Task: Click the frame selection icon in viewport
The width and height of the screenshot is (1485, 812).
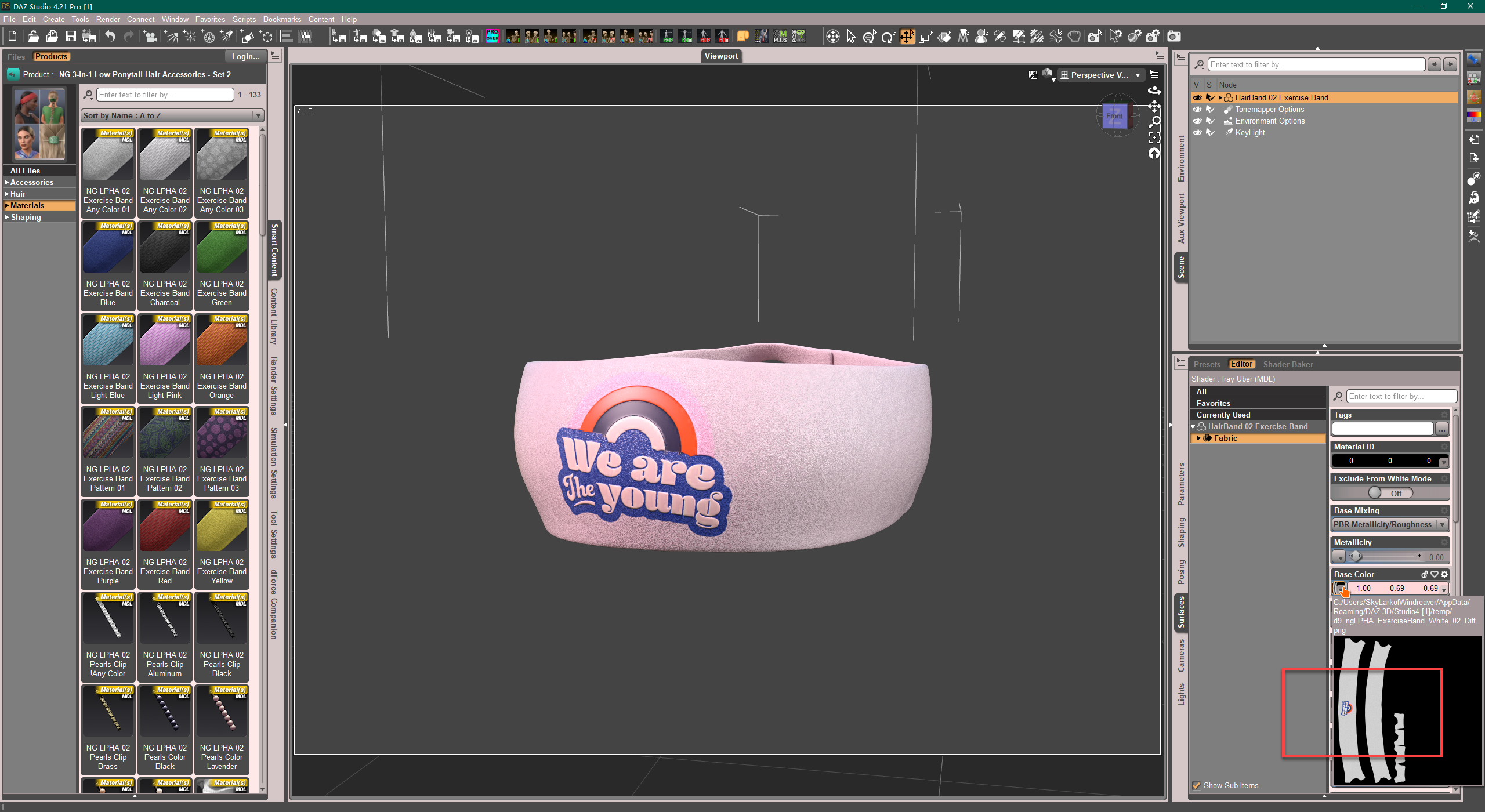Action: 1154,137
